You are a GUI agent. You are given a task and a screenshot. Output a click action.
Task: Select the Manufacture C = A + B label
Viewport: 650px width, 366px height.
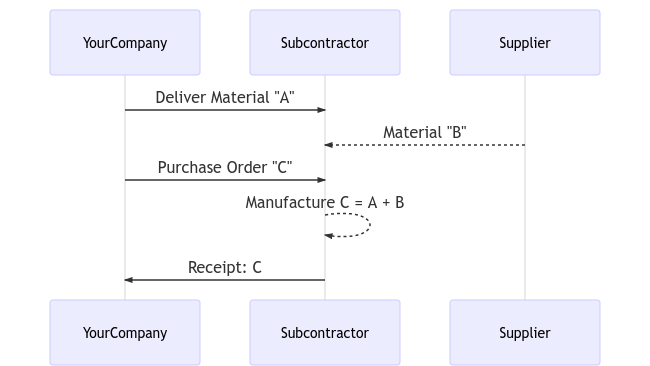click(x=325, y=202)
